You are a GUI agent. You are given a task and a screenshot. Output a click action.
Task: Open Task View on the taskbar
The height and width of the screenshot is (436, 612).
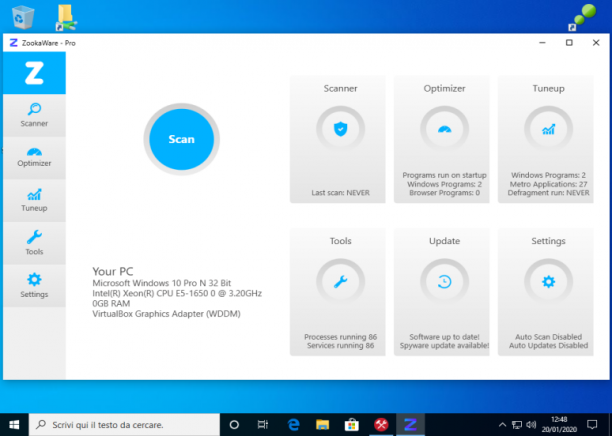pyautogui.click(x=263, y=425)
